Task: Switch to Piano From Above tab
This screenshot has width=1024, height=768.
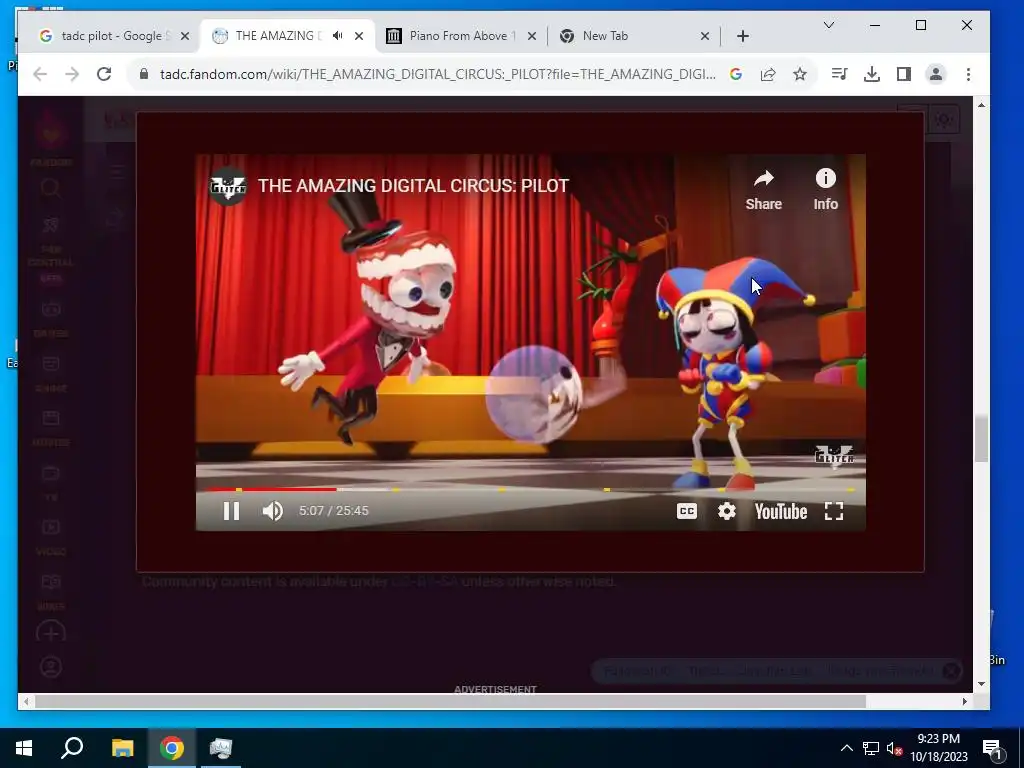Action: click(461, 36)
